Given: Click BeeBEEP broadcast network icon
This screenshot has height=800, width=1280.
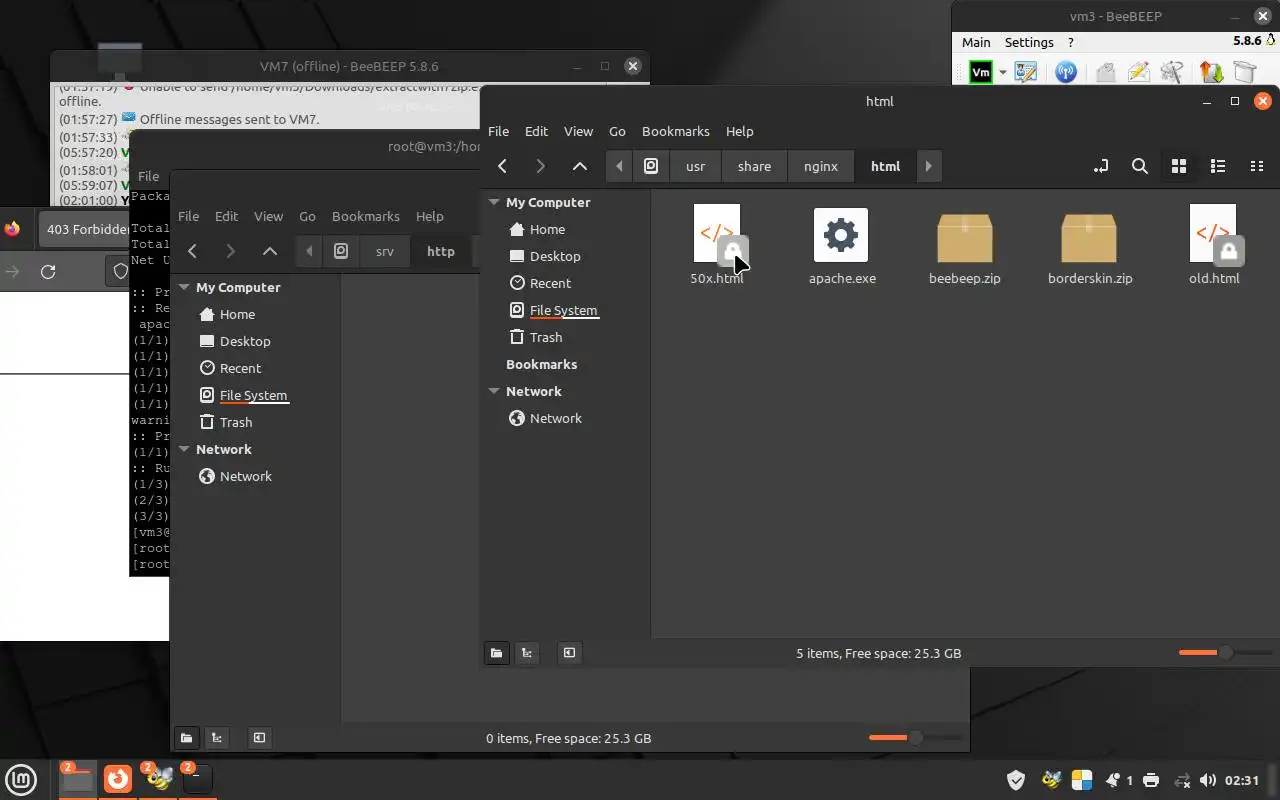Looking at the screenshot, I should pyautogui.click(x=1066, y=72).
